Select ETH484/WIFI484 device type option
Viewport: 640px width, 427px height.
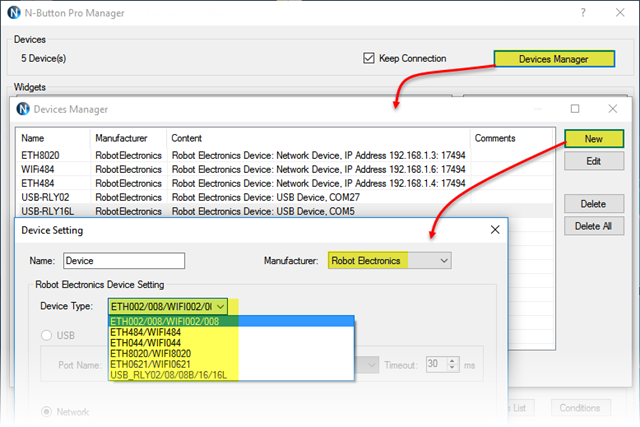click(231, 332)
